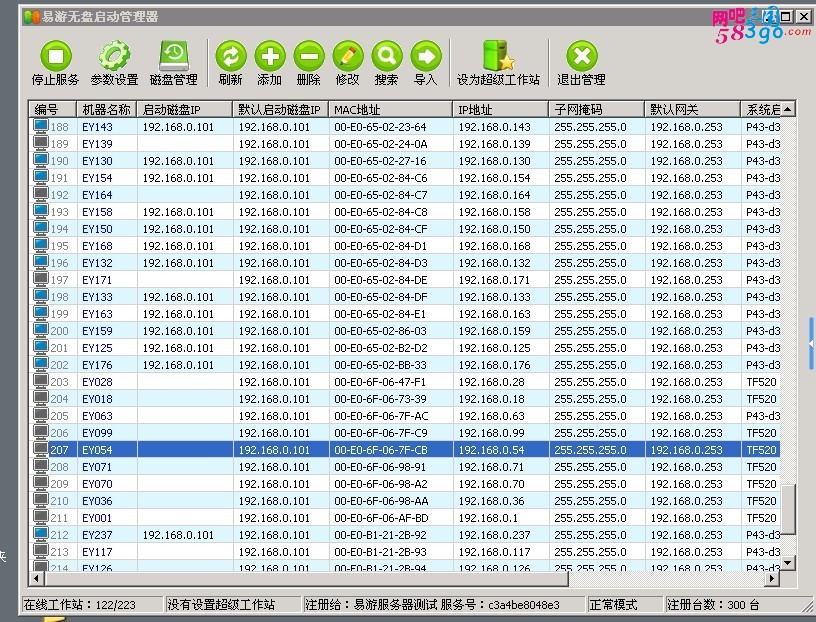Sort by 子网掩码 column header
This screenshot has height=622, width=816.
tap(597, 109)
